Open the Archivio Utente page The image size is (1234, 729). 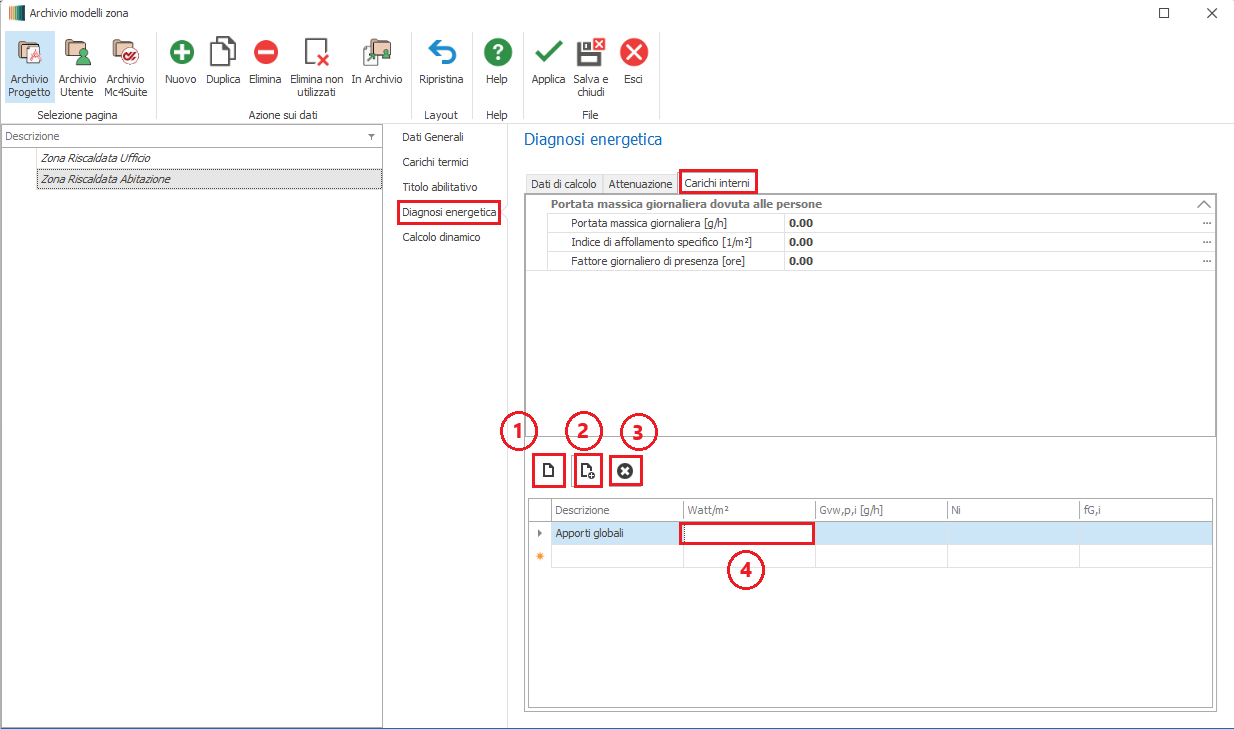click(x=77, y=66)
